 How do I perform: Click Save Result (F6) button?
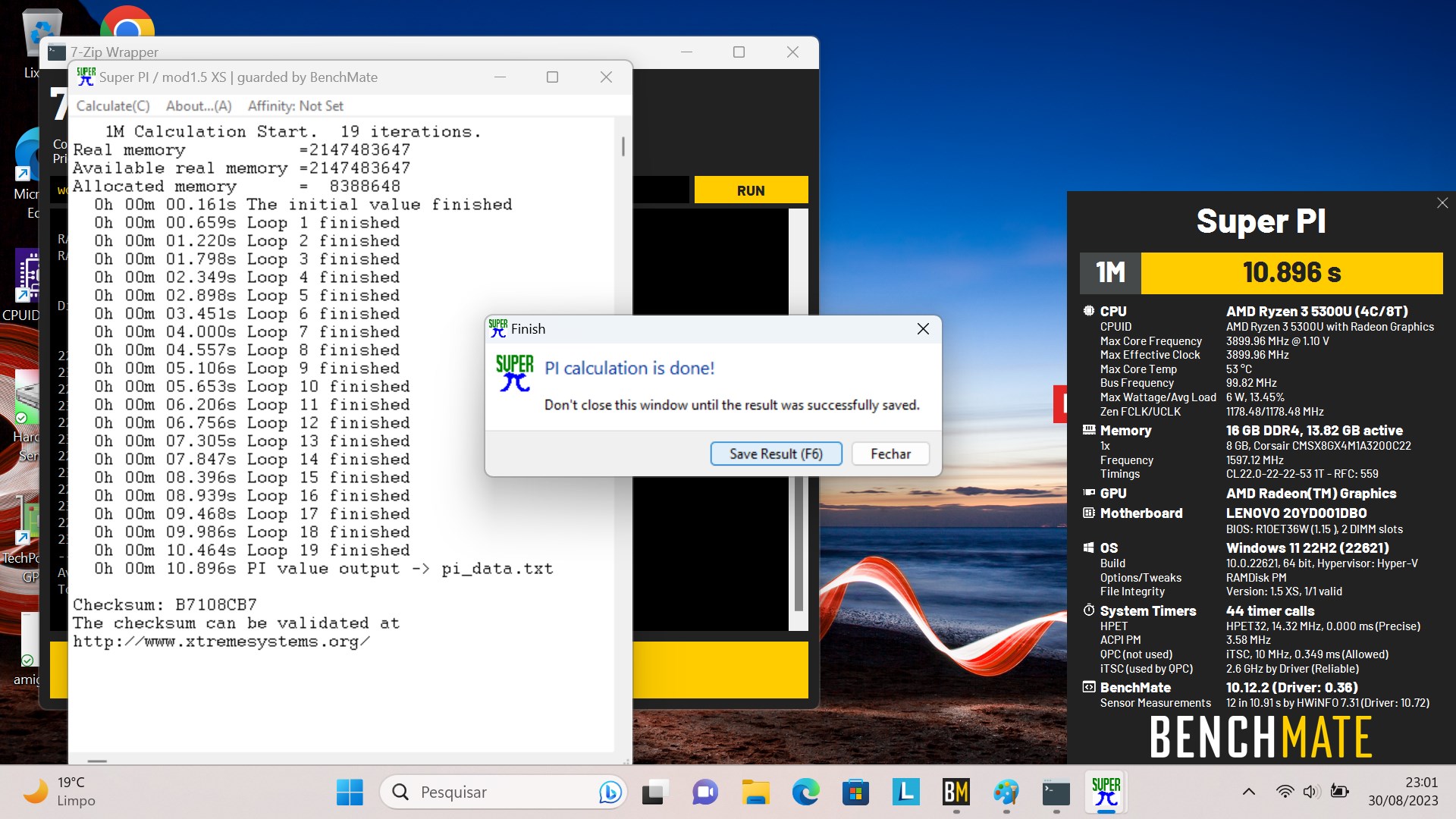pos(776,453)
